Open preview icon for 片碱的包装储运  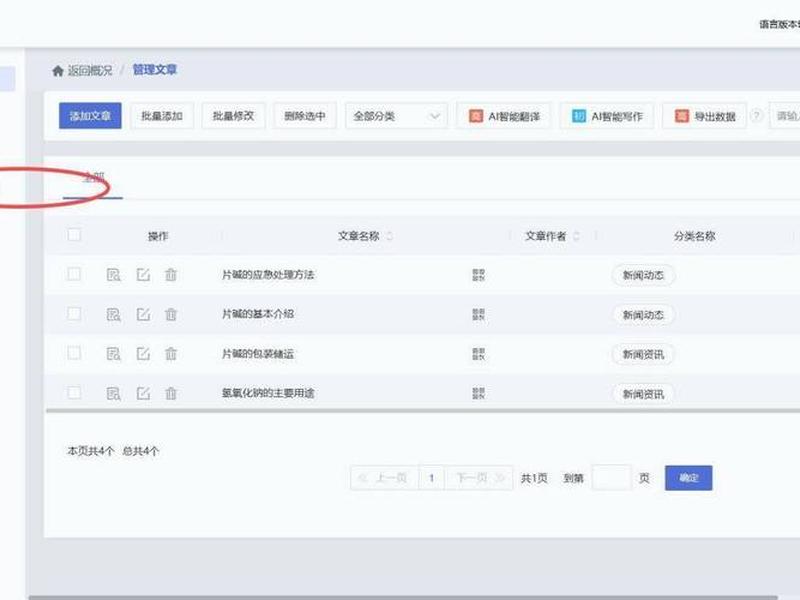pyautogui.click(x=113, y=354)
